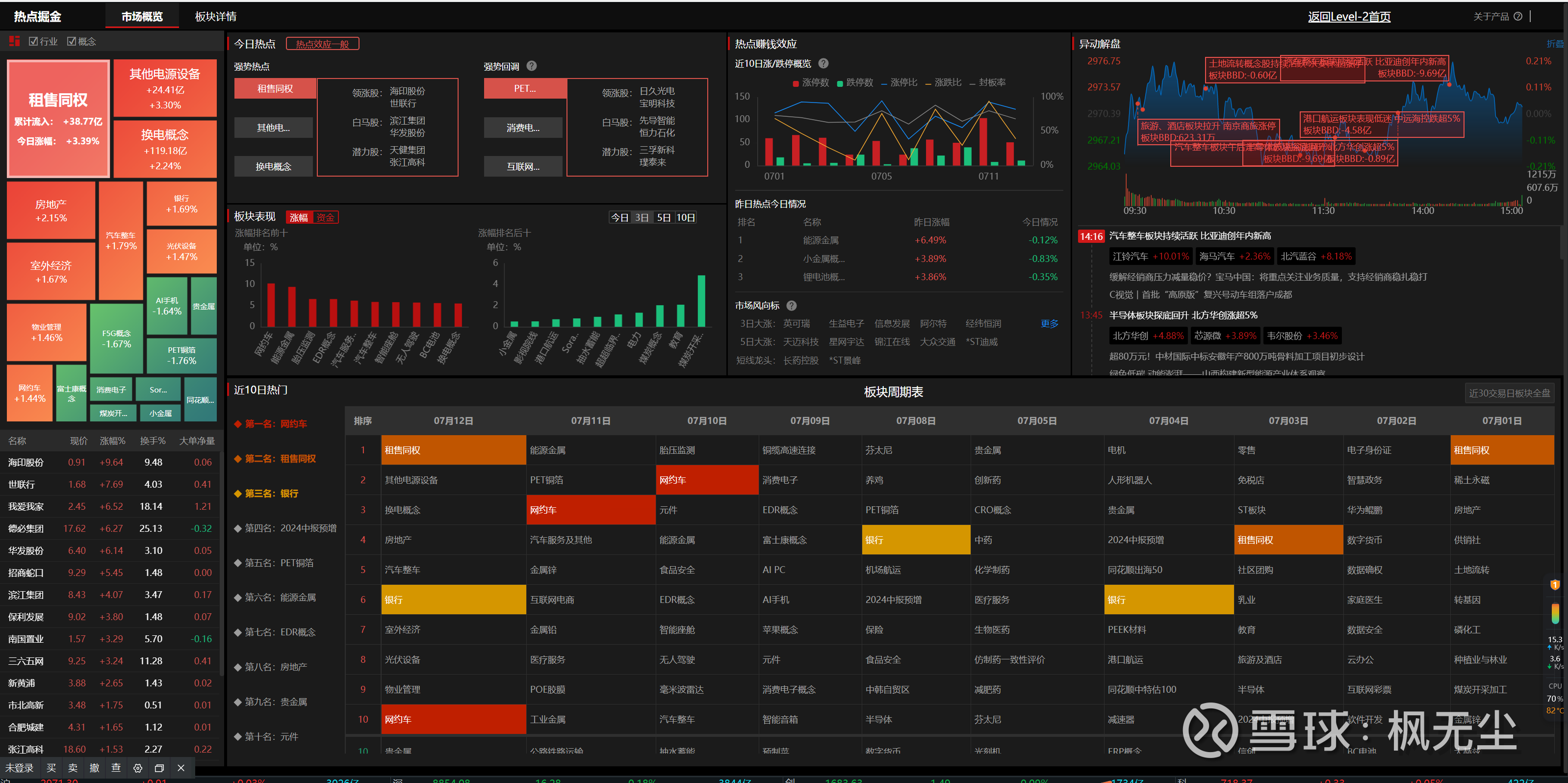Viewport: 1568px width, 783px height.
Task: Open 近30交易日板块全盘 view
Action: pos(1509,393)
